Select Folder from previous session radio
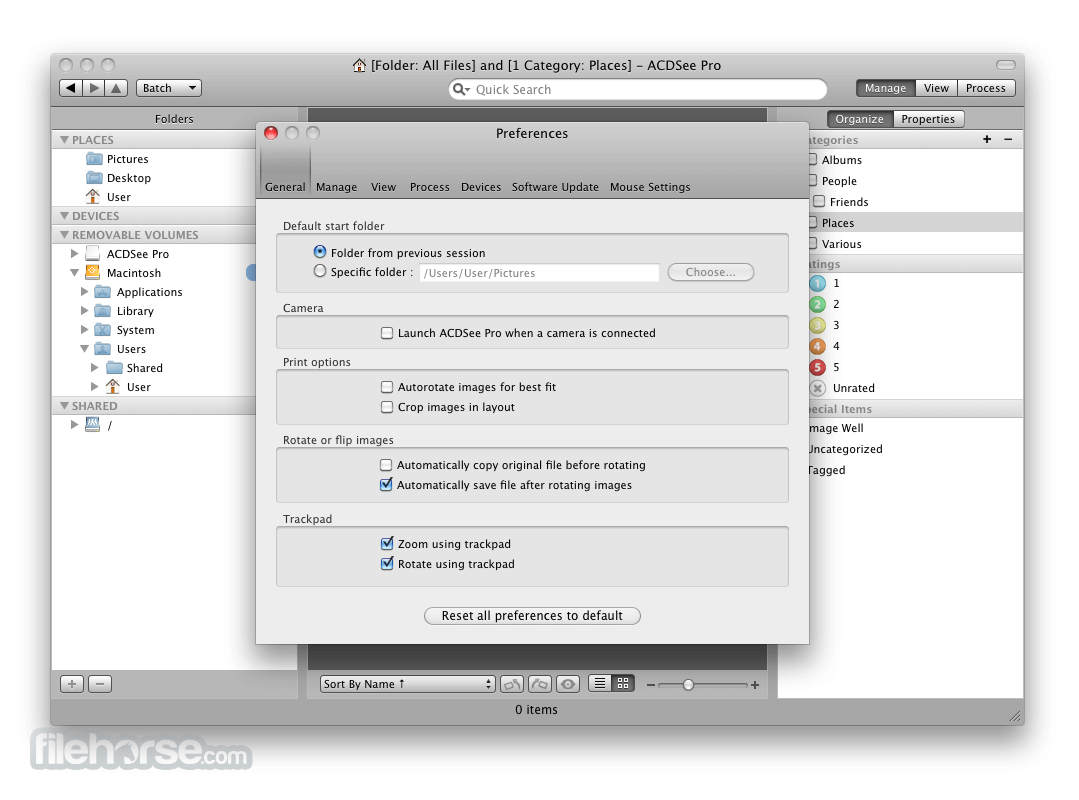Image resolution: width=1079 pixels, height=800 pixels. pyautogui.click(x=320, y=252)
